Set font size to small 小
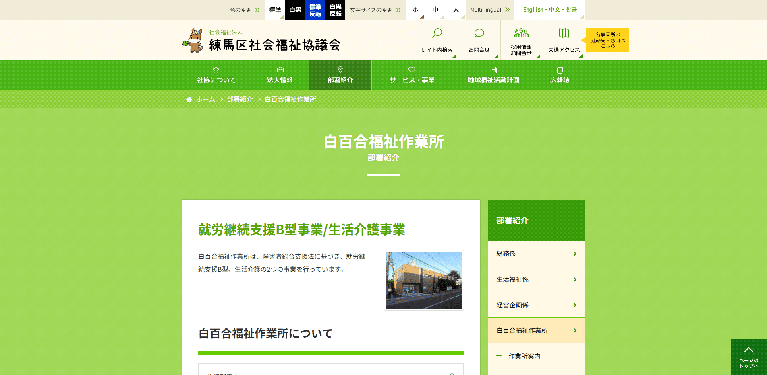 (x=415, y=10)
